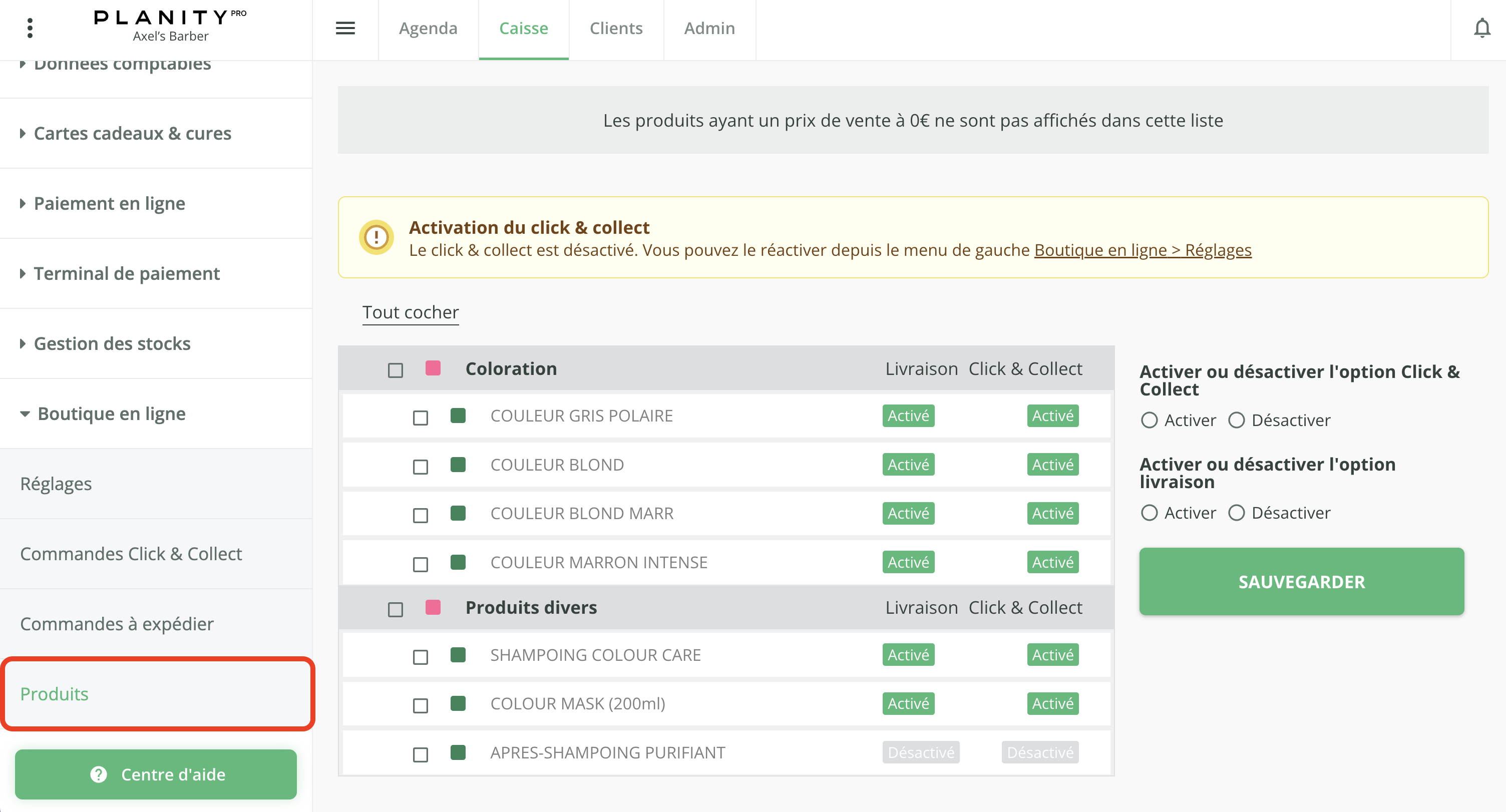Click pink color square beside Coloration

433,368
